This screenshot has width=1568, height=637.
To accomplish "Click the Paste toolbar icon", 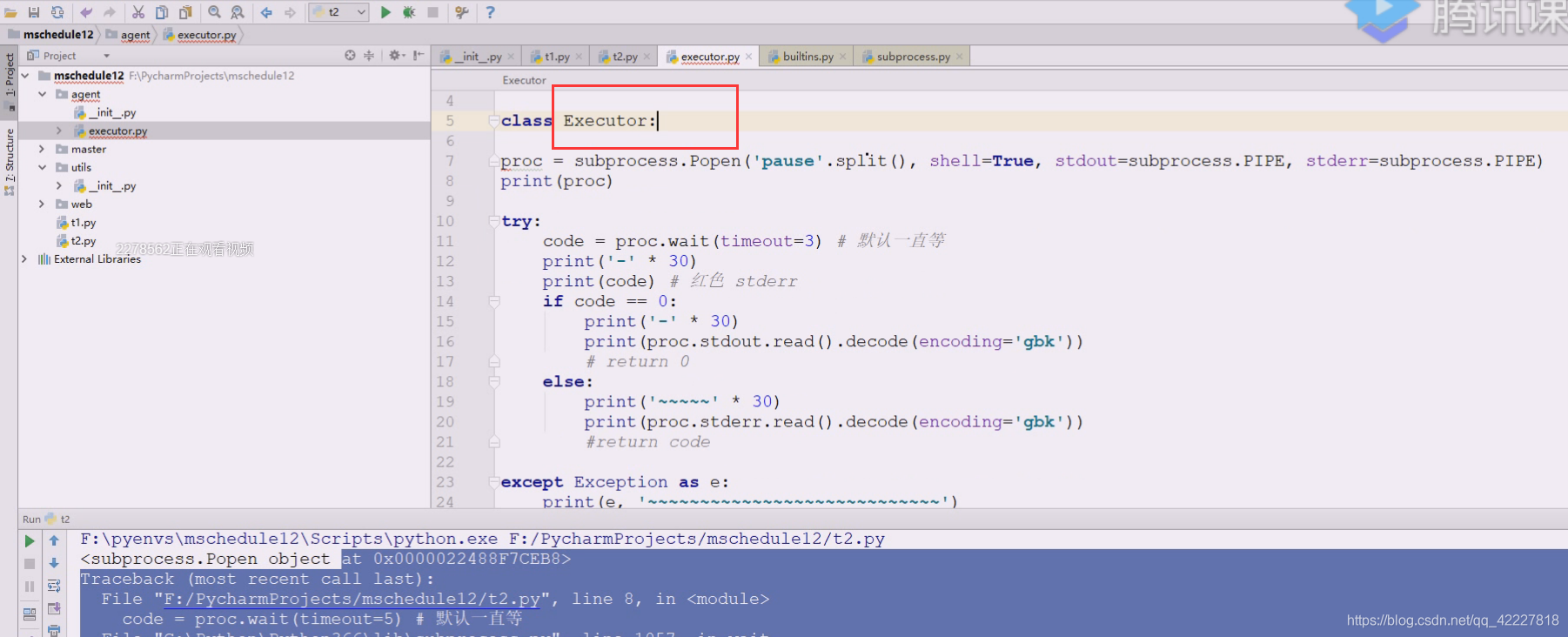I will pyautogui.click(x=185, y=12).
